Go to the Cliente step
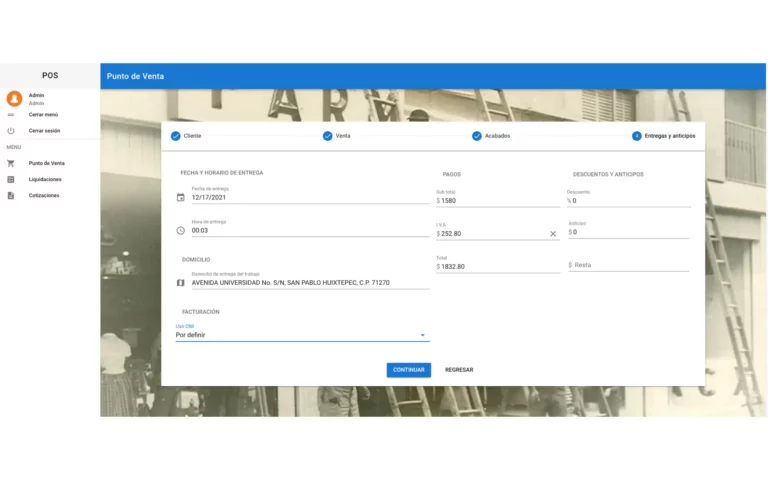 tap(186, 136)
